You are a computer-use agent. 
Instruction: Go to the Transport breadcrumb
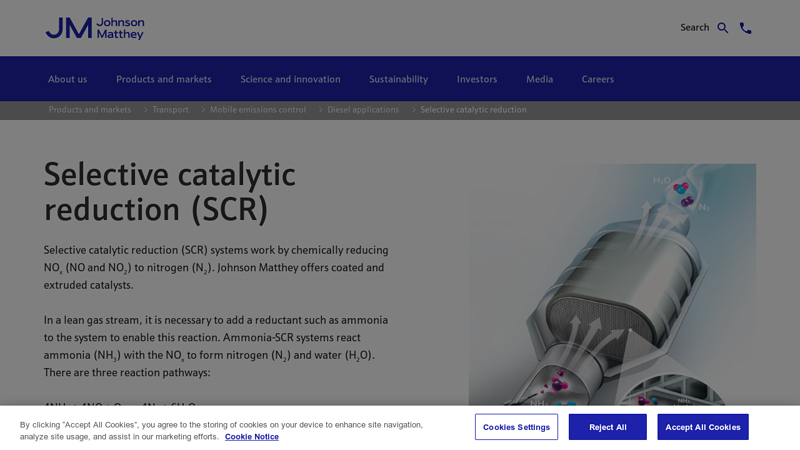(x=170, y=110)
